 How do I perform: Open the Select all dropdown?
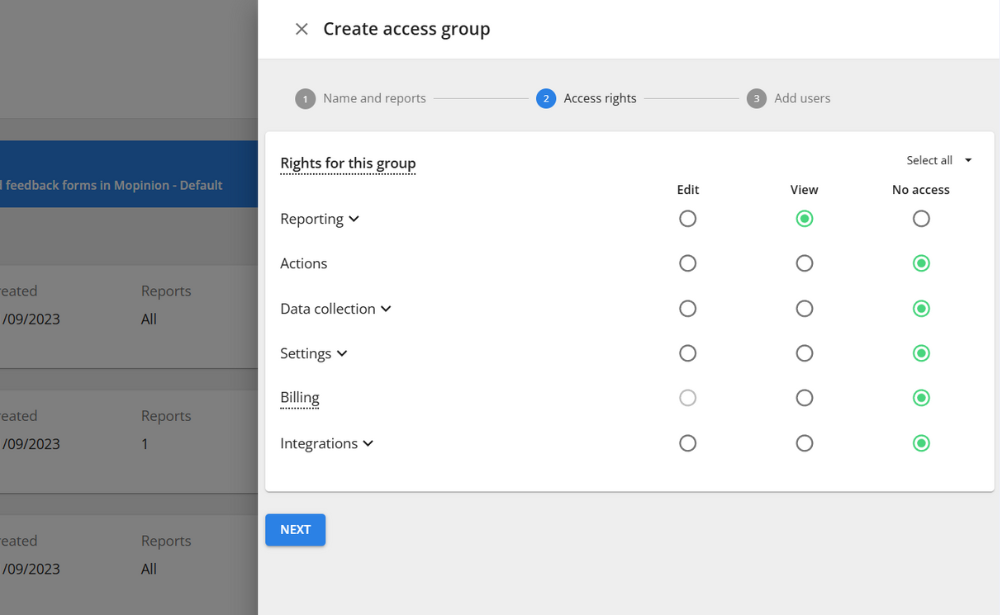point(938,159)
